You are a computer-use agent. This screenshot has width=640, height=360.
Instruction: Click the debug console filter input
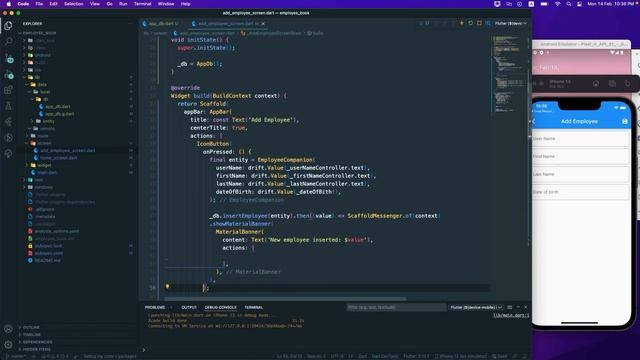coord(396,307)
